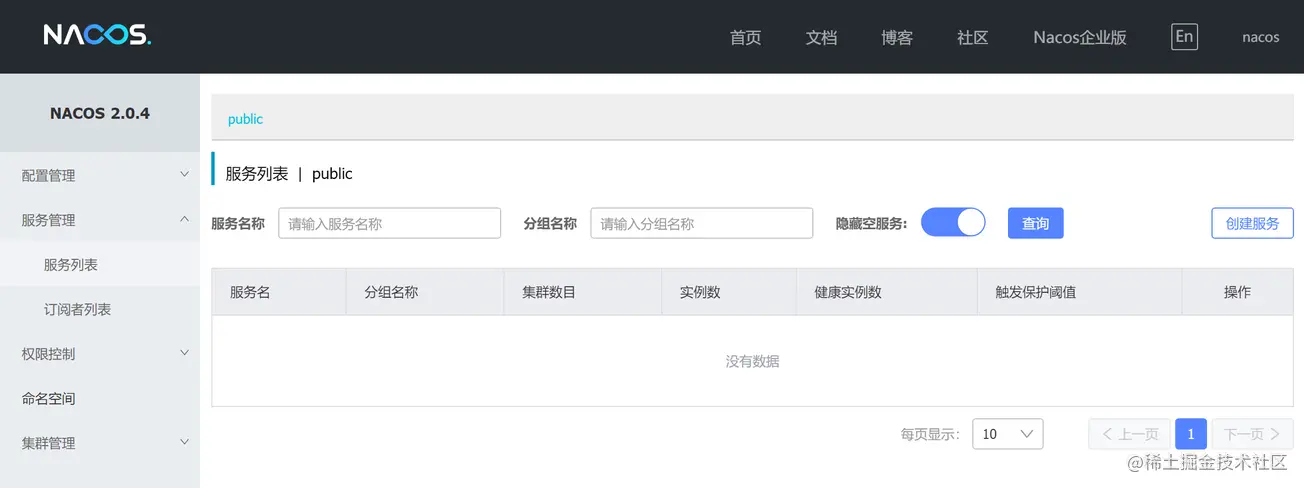The image size is (1304, 488).
Task: Select page 1 in pagination
Action: (1191, 434)
